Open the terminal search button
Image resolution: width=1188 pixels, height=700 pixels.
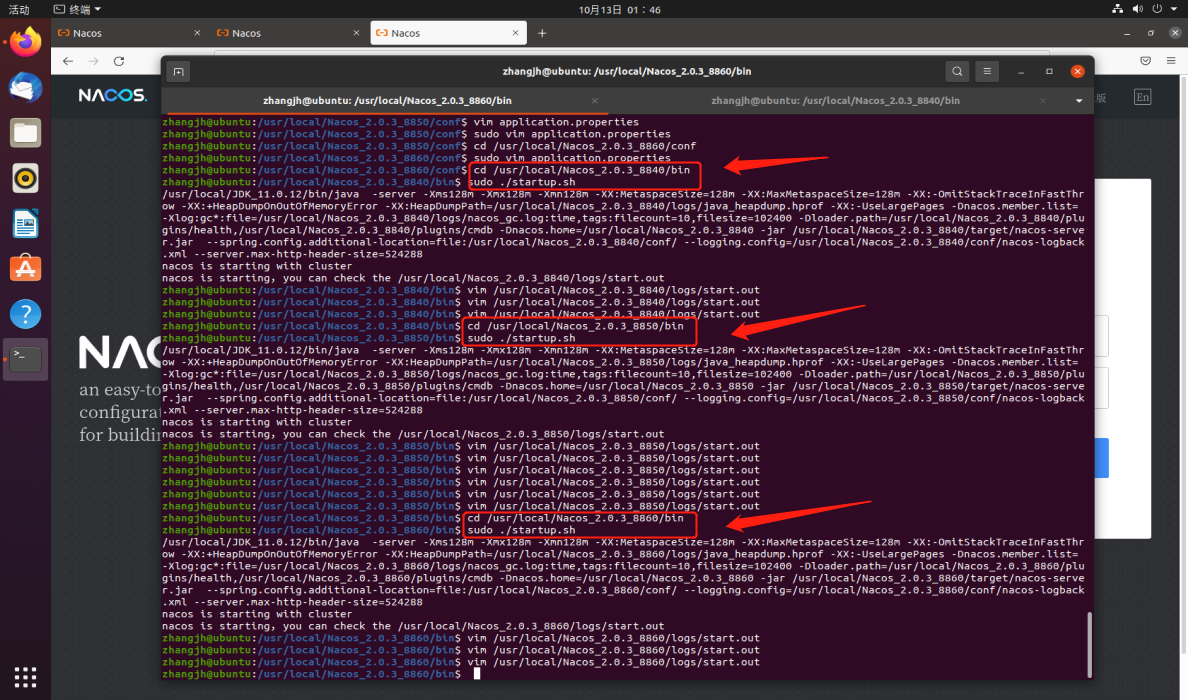pos(957,71)
